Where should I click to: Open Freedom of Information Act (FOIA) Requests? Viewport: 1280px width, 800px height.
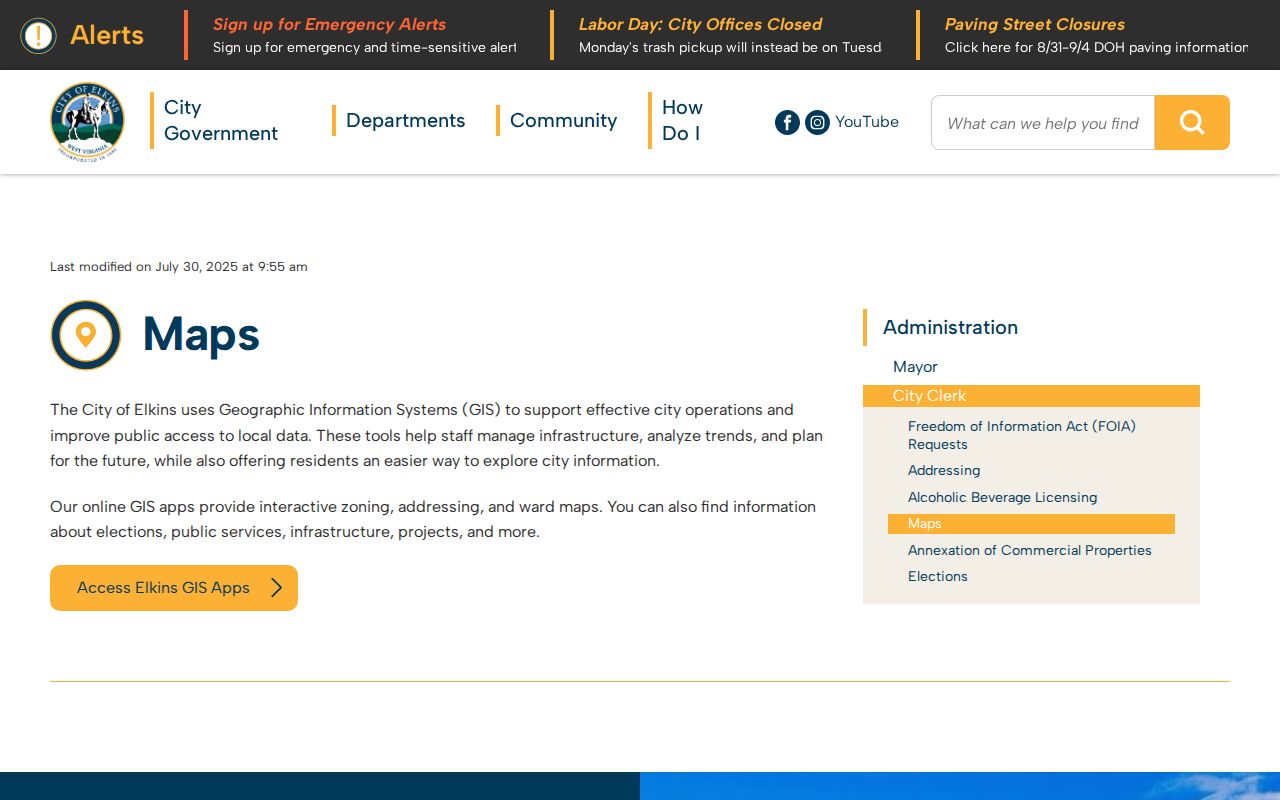(1022, 435)
